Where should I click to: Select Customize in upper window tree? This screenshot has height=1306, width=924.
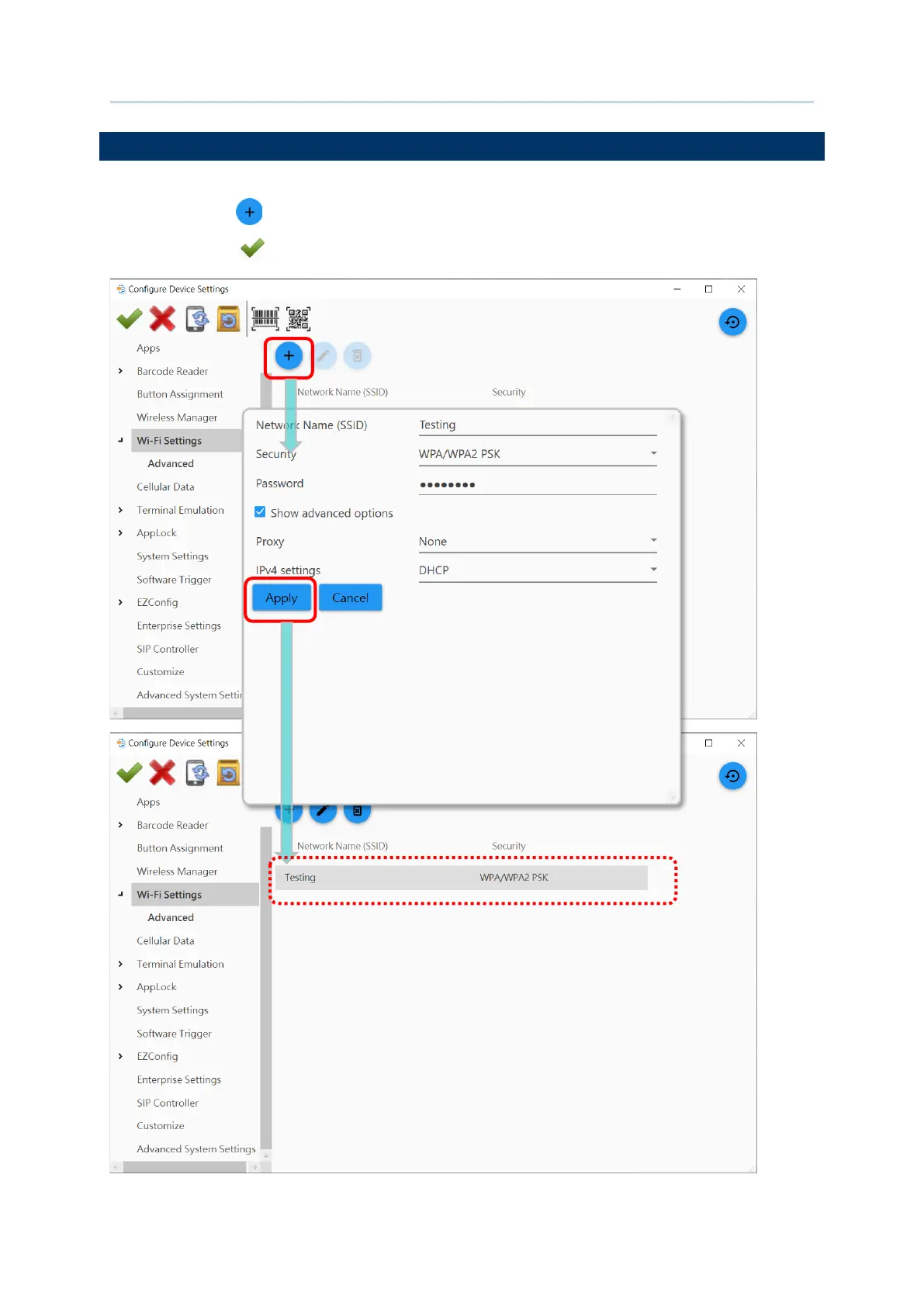(x=161, y=672)
